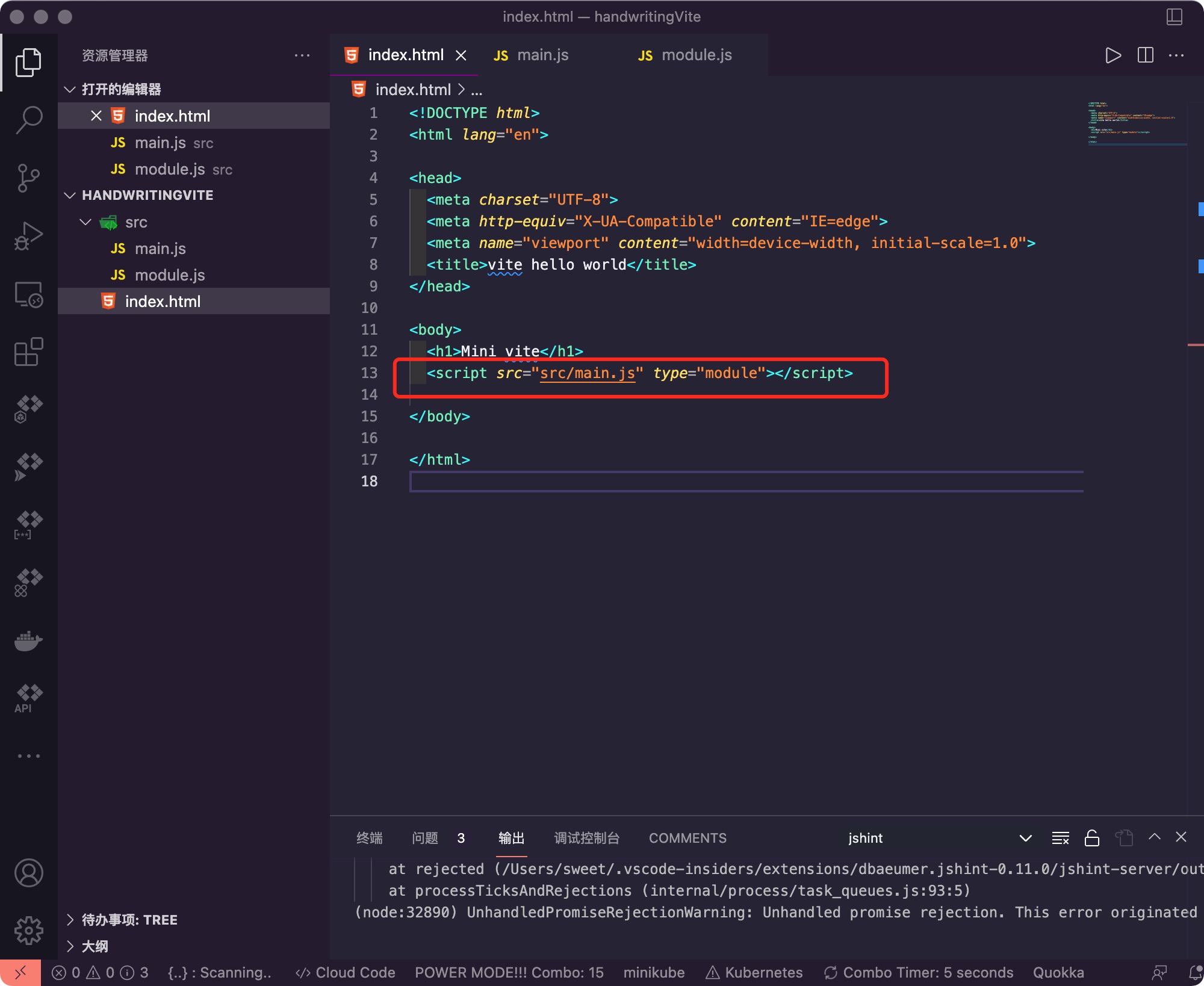The height and width of the screenshot is (986, 1204).
Task: Select the 输出 panel tab
Action: point(512,838)
